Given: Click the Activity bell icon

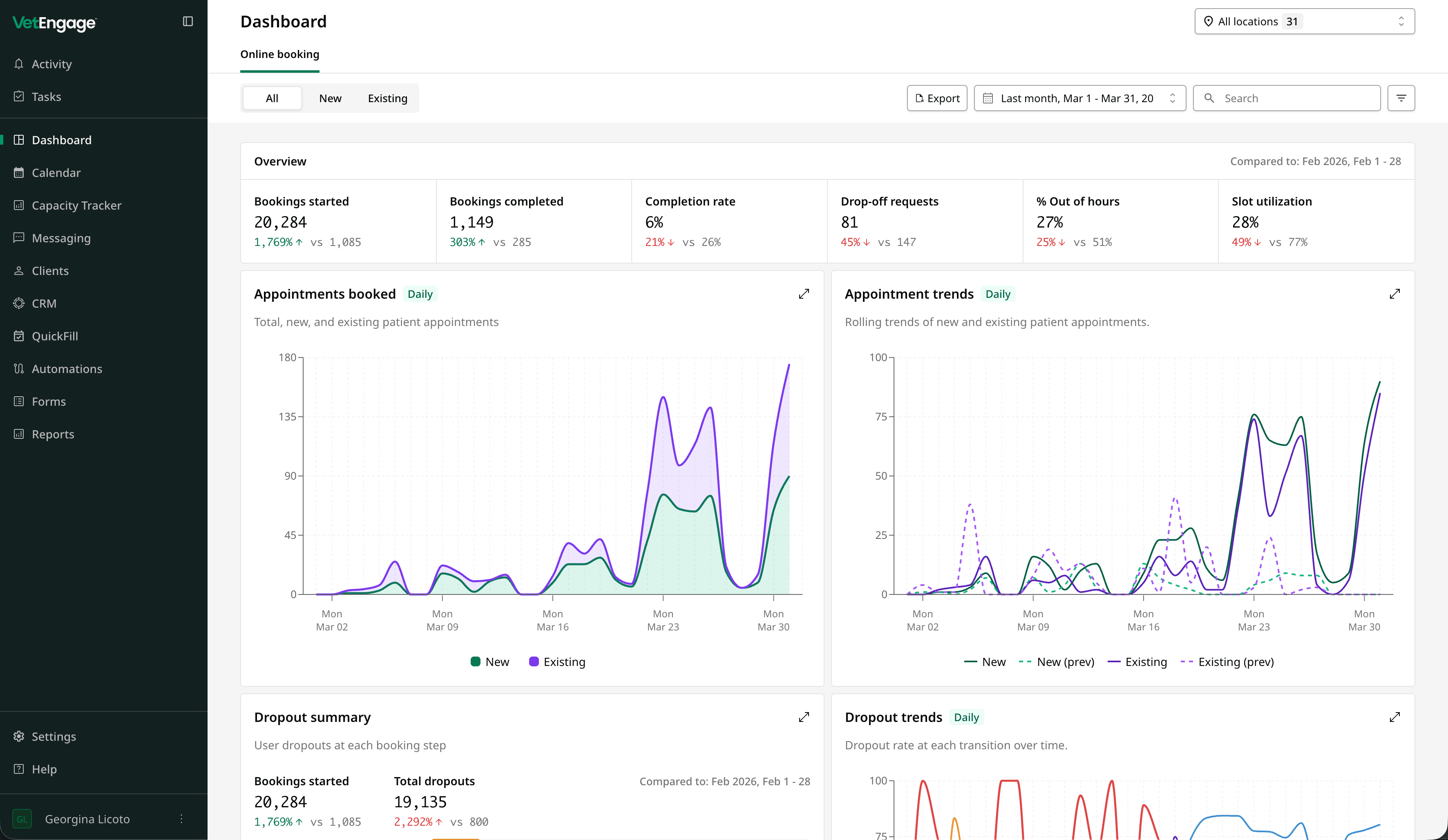Looking at the screenshot, I should click(x=19, y=64).
